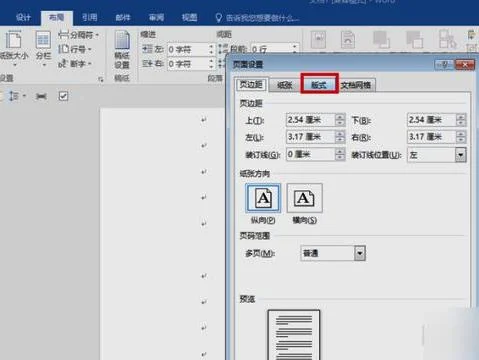
Task: Switch to the 布局 layout ribbon tab
Action: pyautogui.click(x=56, y=17)
